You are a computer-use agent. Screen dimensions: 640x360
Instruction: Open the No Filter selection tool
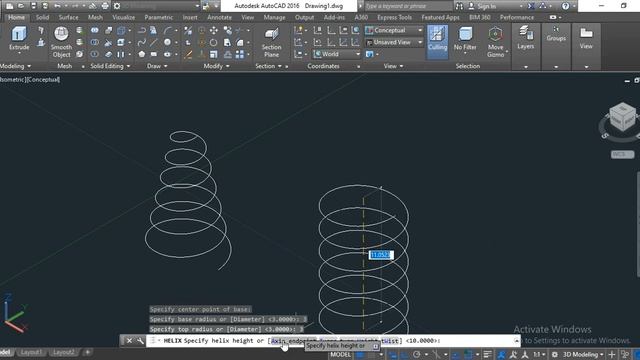[x=465, y=39]
